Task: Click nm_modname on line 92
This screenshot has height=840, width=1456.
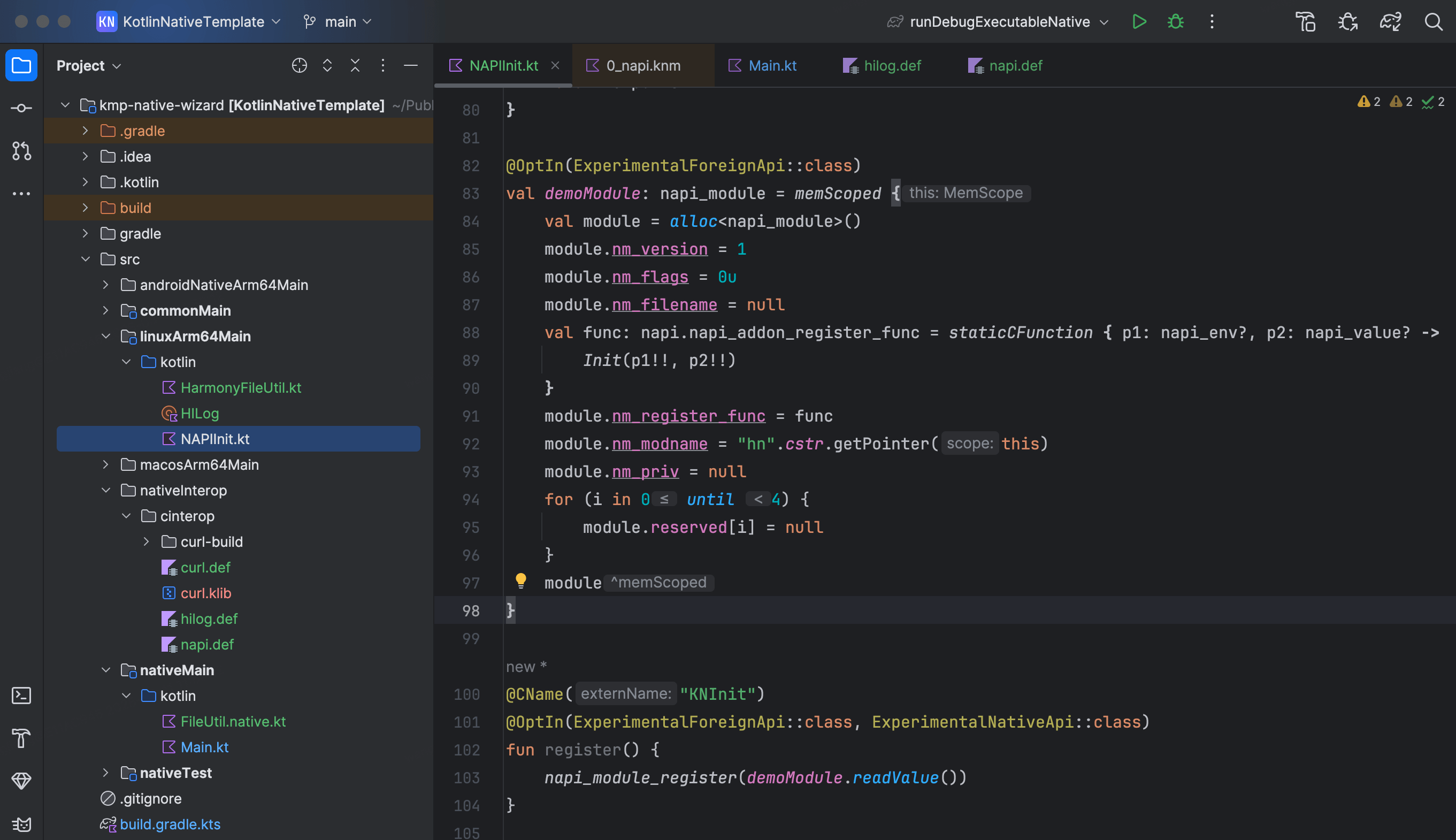Action: click(x=659, y=443)
